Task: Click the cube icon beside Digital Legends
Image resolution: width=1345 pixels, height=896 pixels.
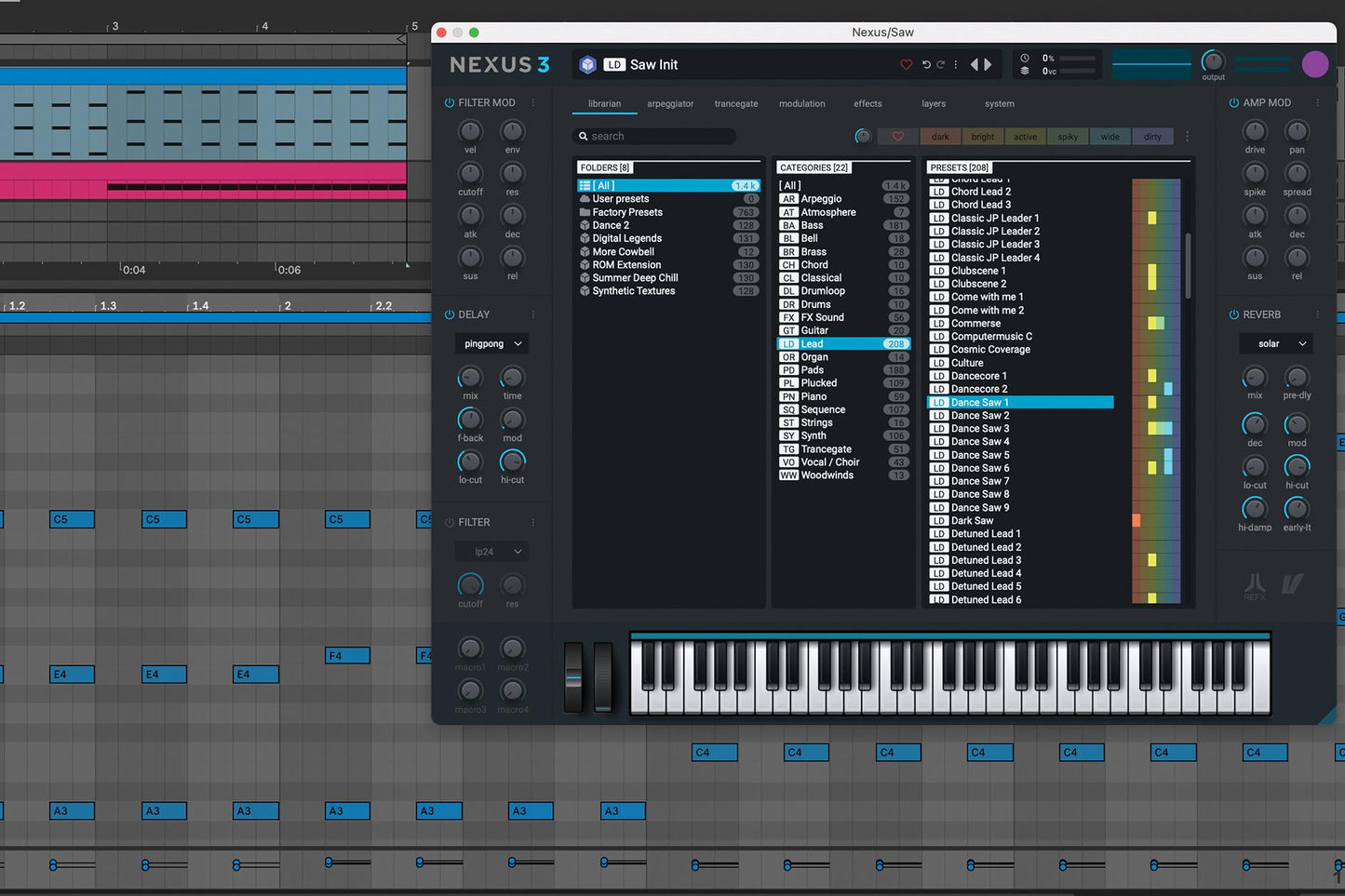Action: coord(585,238)
